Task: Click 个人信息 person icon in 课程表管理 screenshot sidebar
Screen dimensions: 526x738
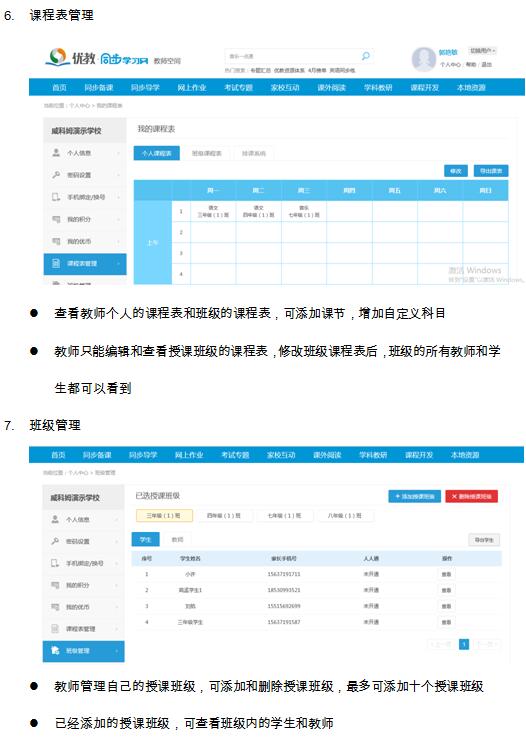Action: pos(56,152)
